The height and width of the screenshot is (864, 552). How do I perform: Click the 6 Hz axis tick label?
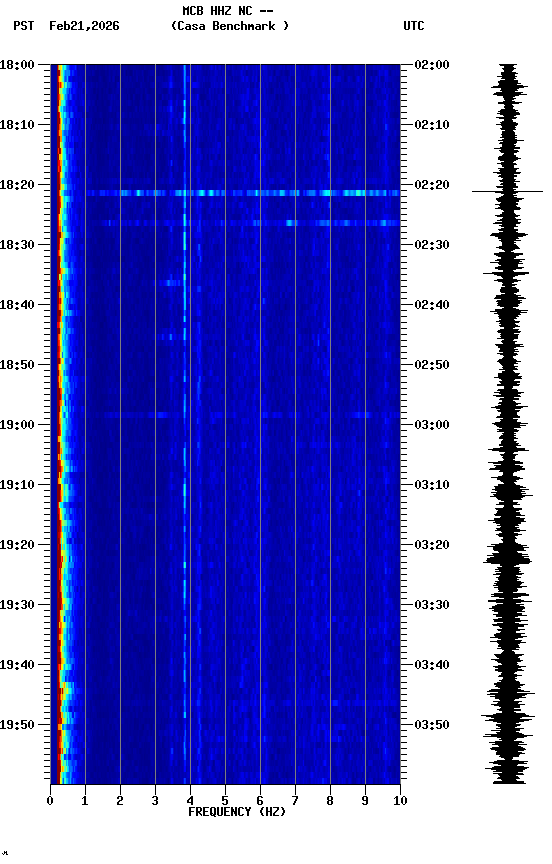[260, 801]
